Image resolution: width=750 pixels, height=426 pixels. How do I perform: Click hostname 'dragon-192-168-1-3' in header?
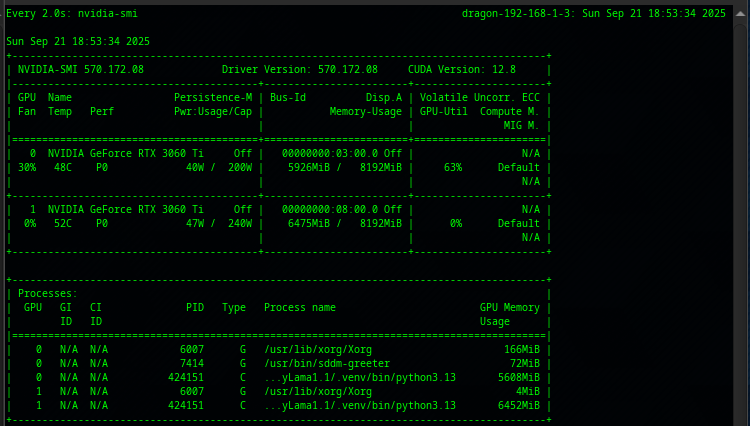coord(518,13)
